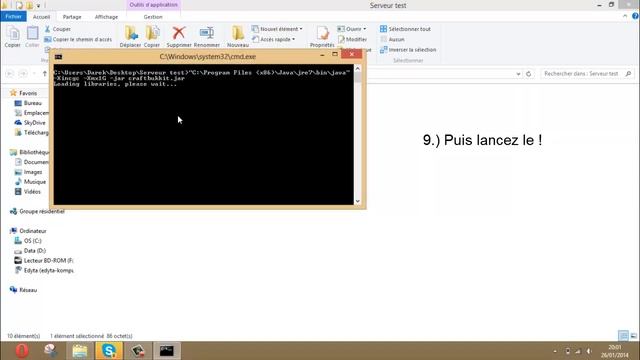Click Sélectionner tout

[405, 29]
